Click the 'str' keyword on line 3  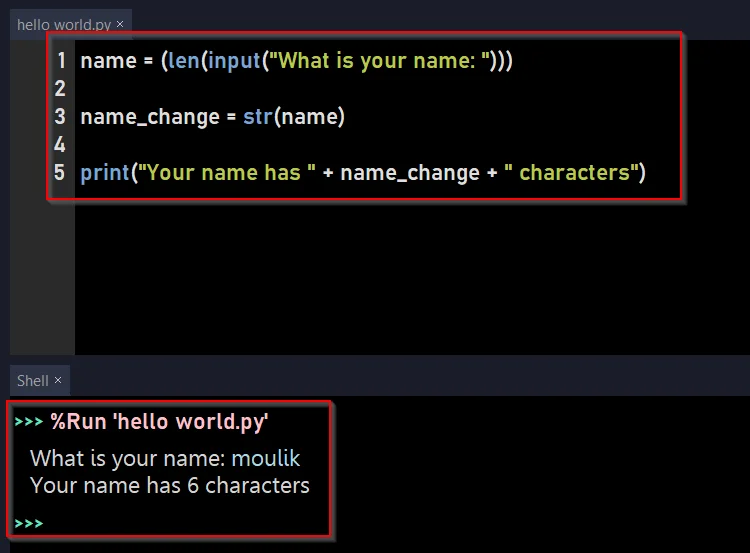[258, 116]
